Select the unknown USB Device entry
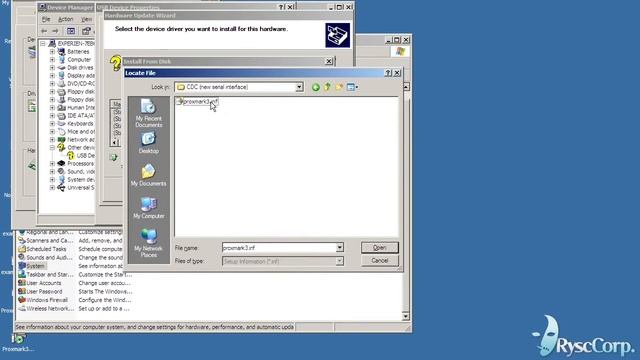Screen dimensions: 640x360 [81, 156]
